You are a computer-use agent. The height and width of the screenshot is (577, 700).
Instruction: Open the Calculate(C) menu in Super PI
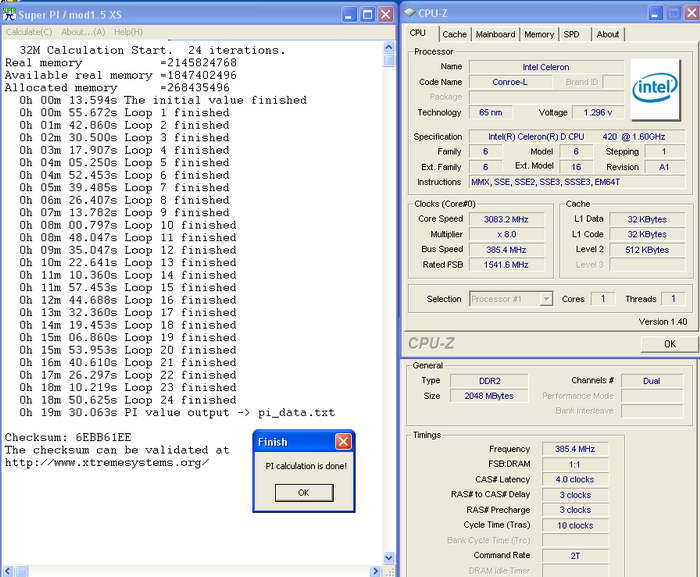29,32
